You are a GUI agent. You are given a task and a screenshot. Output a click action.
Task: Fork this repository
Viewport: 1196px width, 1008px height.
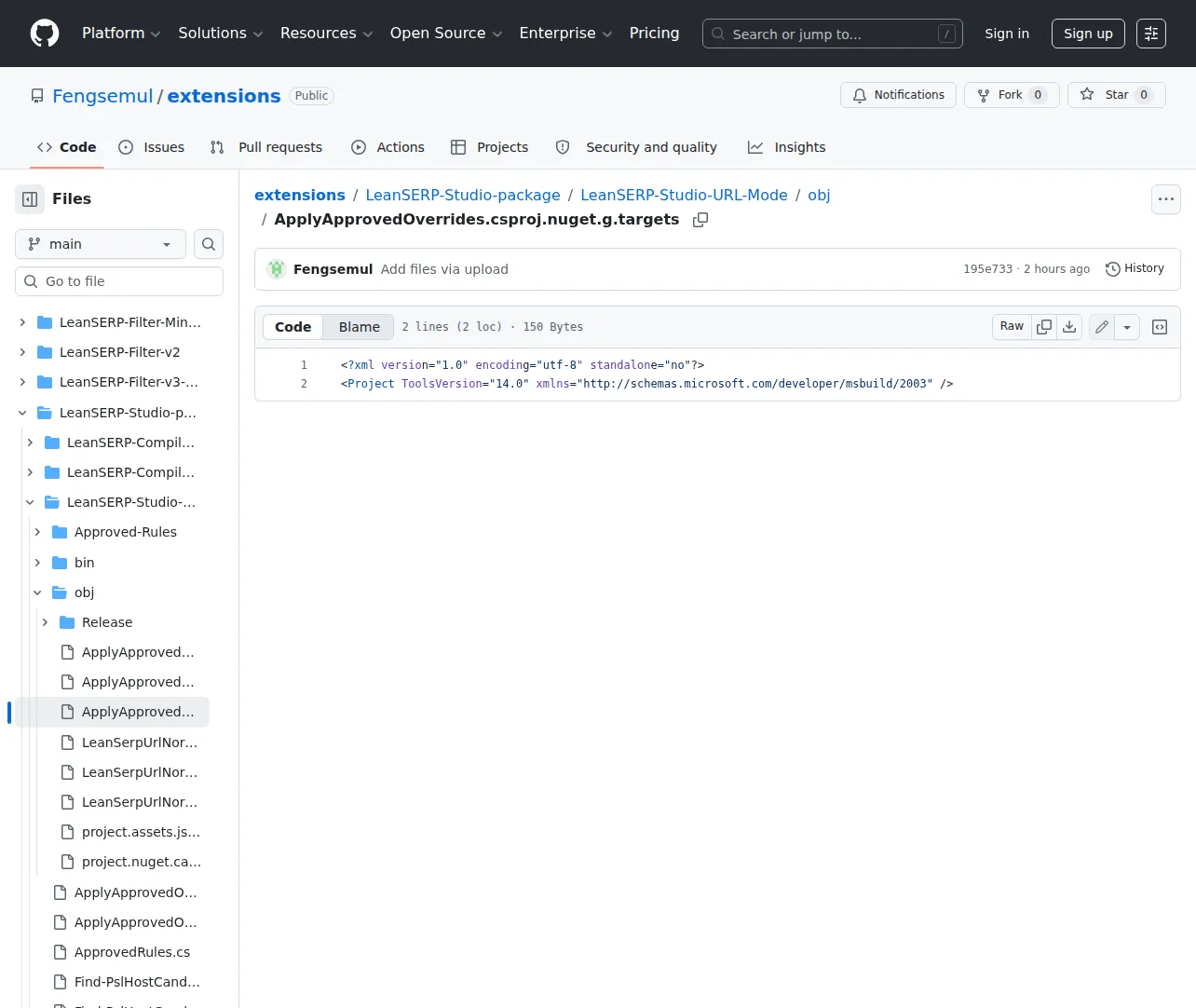pos(1012,95)
